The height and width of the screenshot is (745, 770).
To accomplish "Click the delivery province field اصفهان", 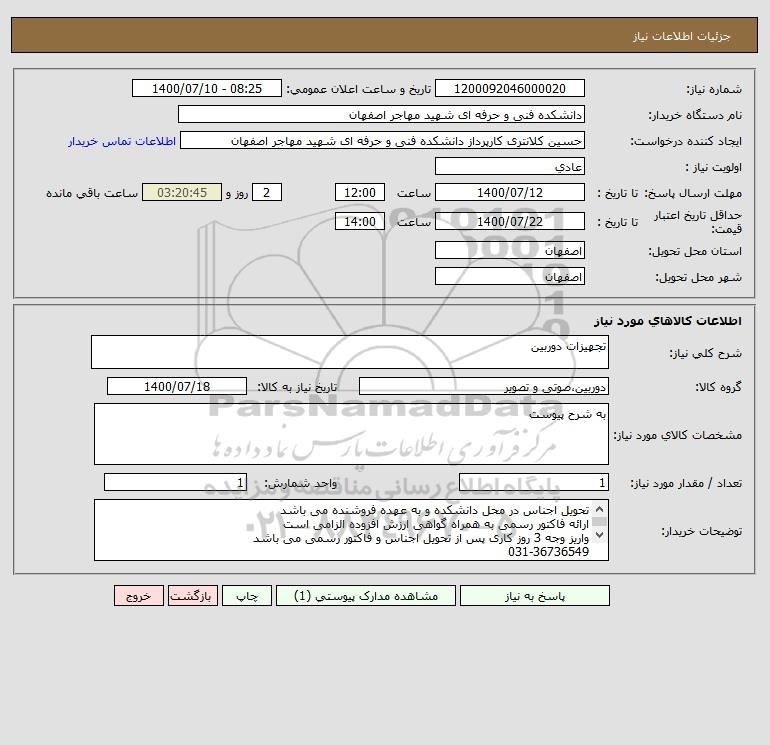I will point(510,250).
